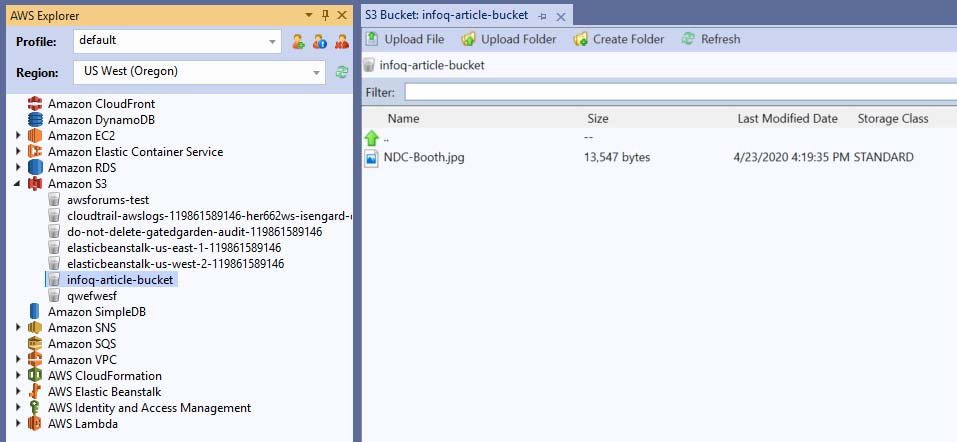Click the Amazon EC2 icon
957x442 pixels.
pos(35,136)
